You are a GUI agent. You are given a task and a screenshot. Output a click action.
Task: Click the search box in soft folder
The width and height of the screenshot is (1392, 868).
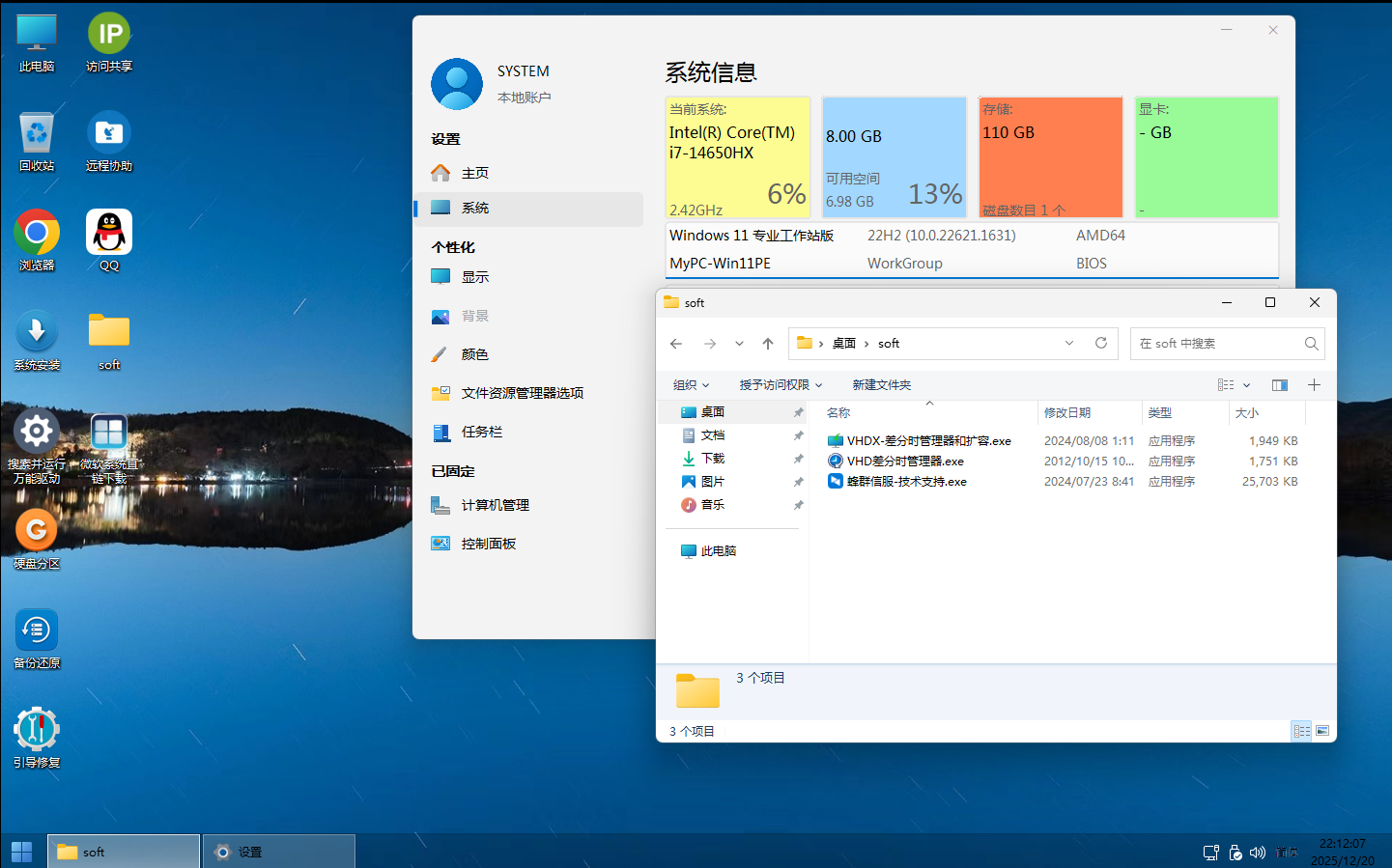pyautogui.click(x=1217, y=344)
